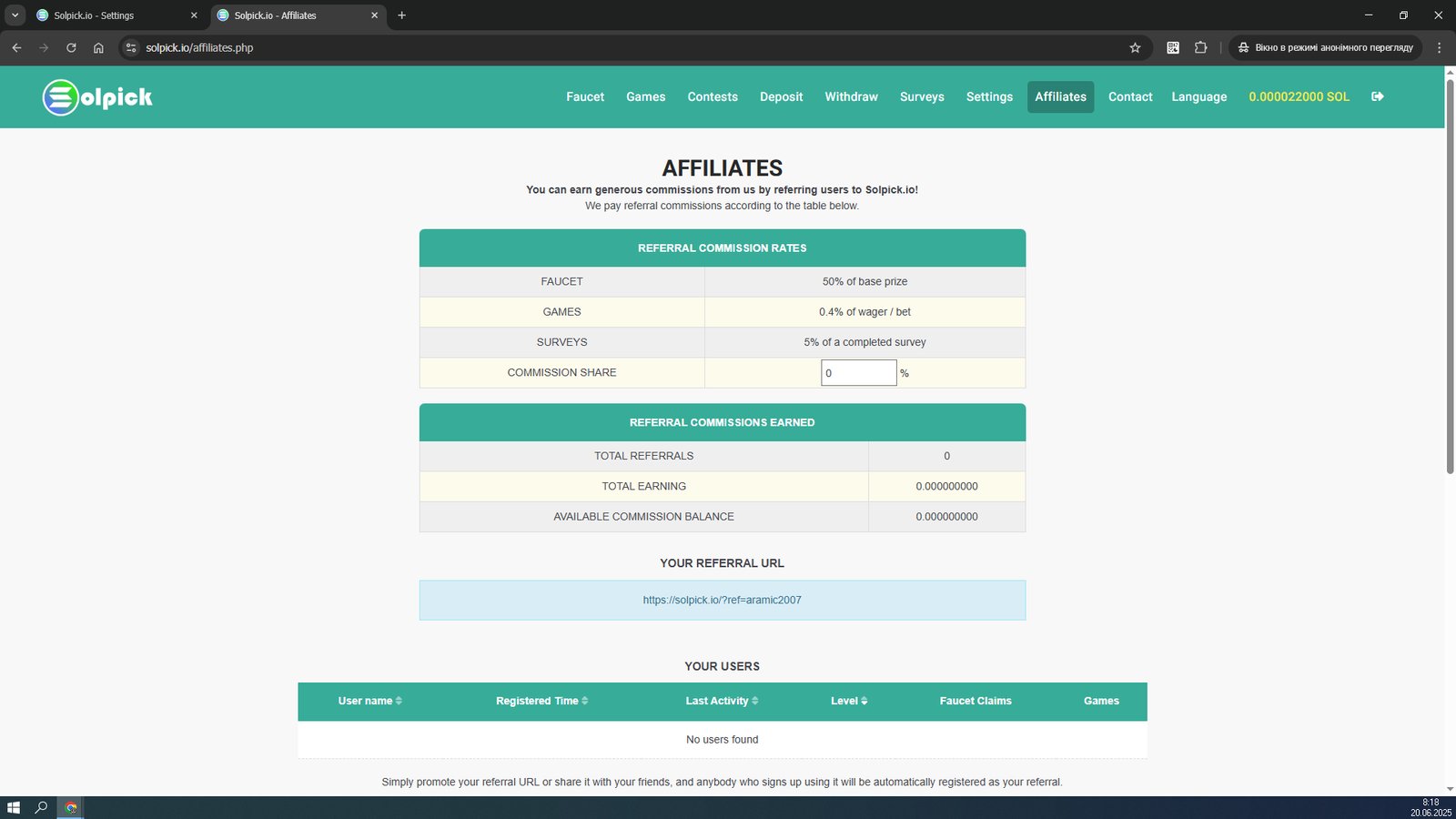
Task: Select the Affiliates nav item
Action: pyautogui.click(x=1061, y=96)
